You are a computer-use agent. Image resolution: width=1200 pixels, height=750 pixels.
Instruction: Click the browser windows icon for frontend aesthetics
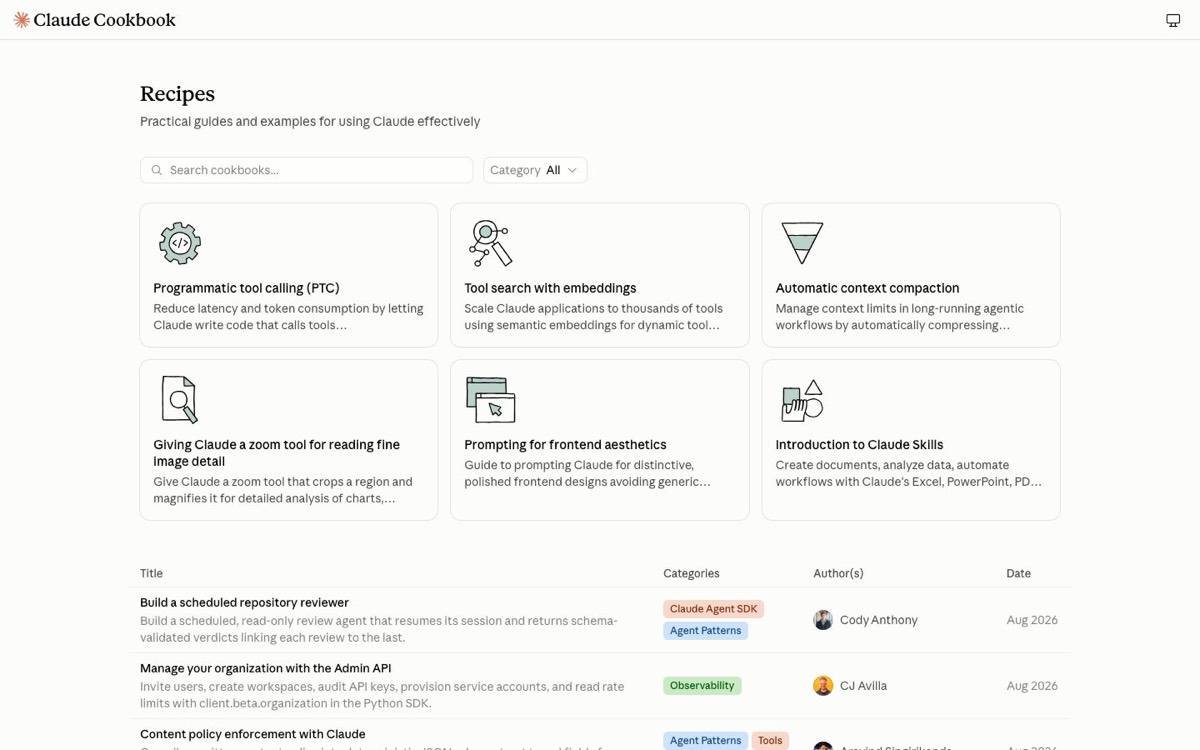490,400
